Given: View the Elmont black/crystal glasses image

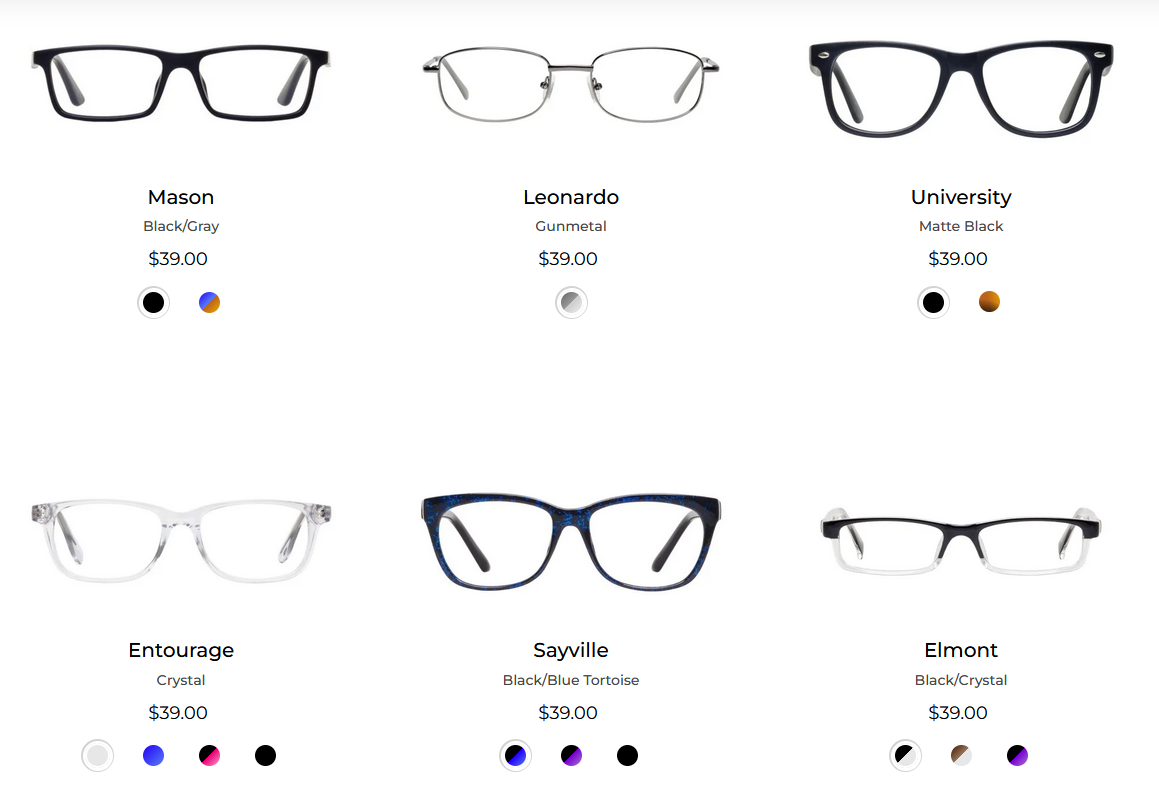Looking at the screenshot, I should (x=961, y=541).
